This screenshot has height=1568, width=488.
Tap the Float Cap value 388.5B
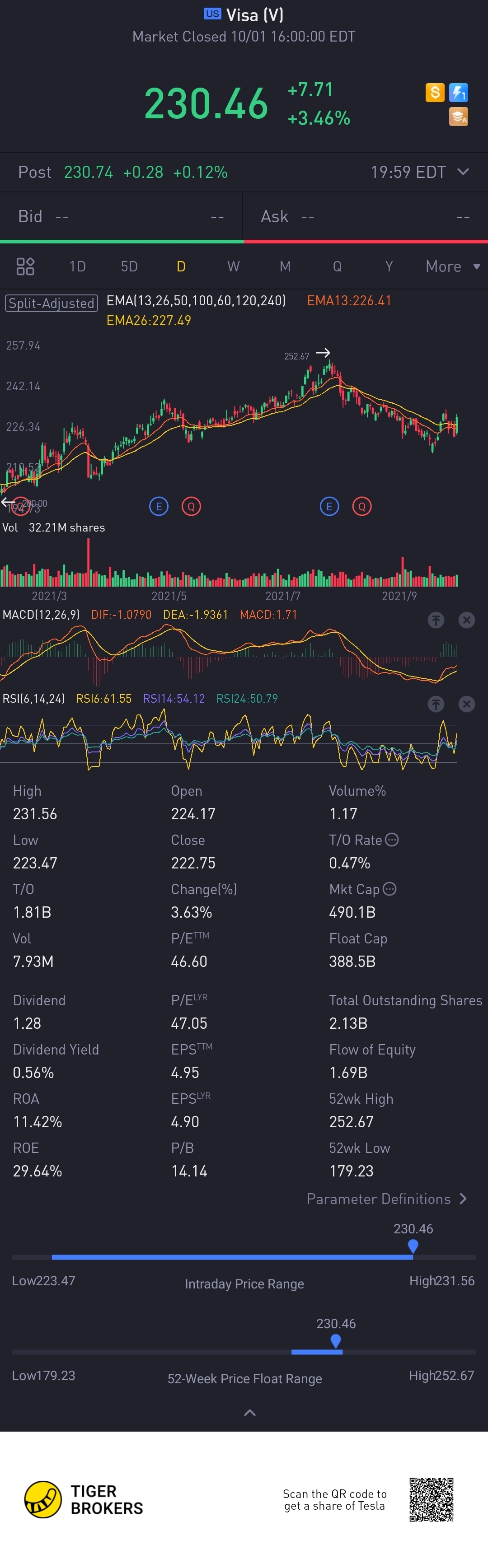point(352,961)
